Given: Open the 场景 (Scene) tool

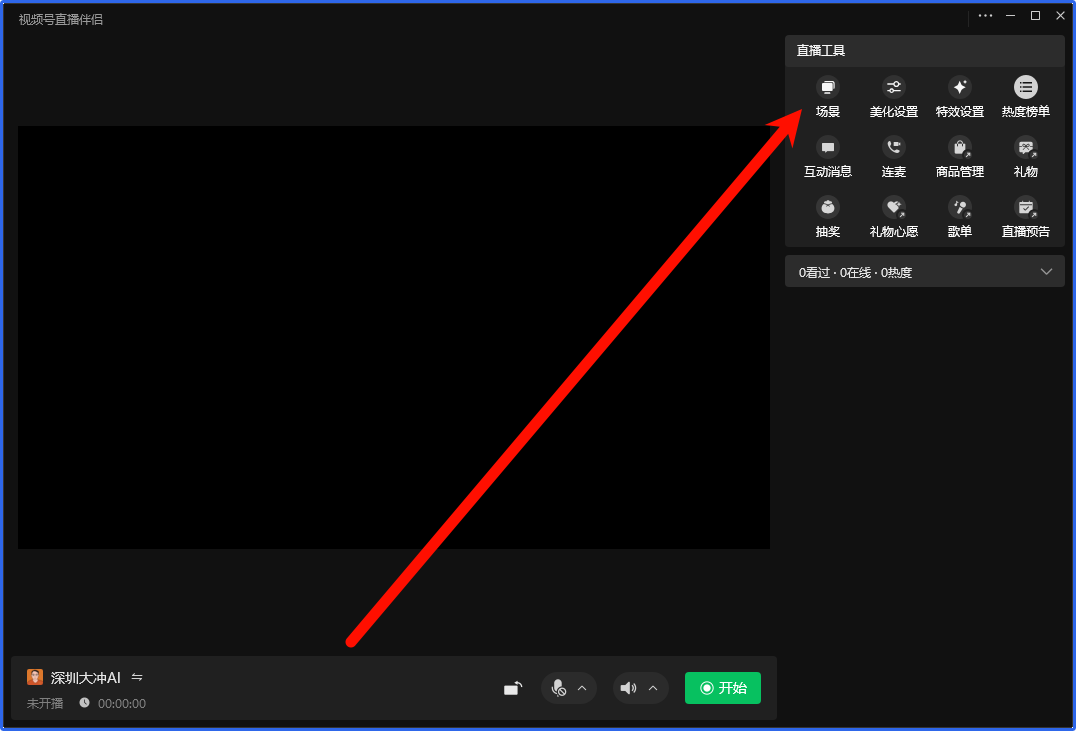Looking at the screenshot, I should click(x=827, y=95).
